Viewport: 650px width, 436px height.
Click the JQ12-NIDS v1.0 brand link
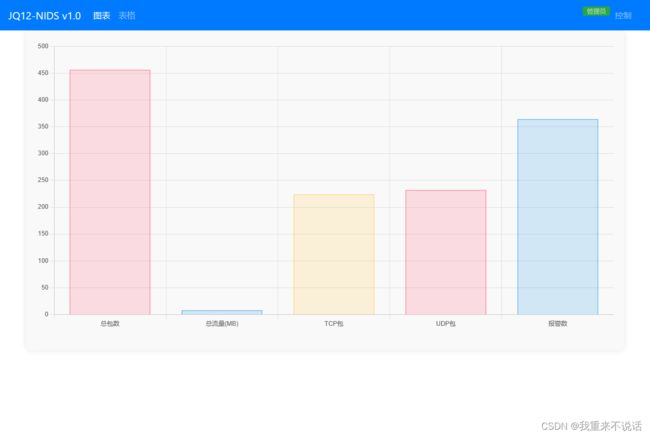(45, 16)
